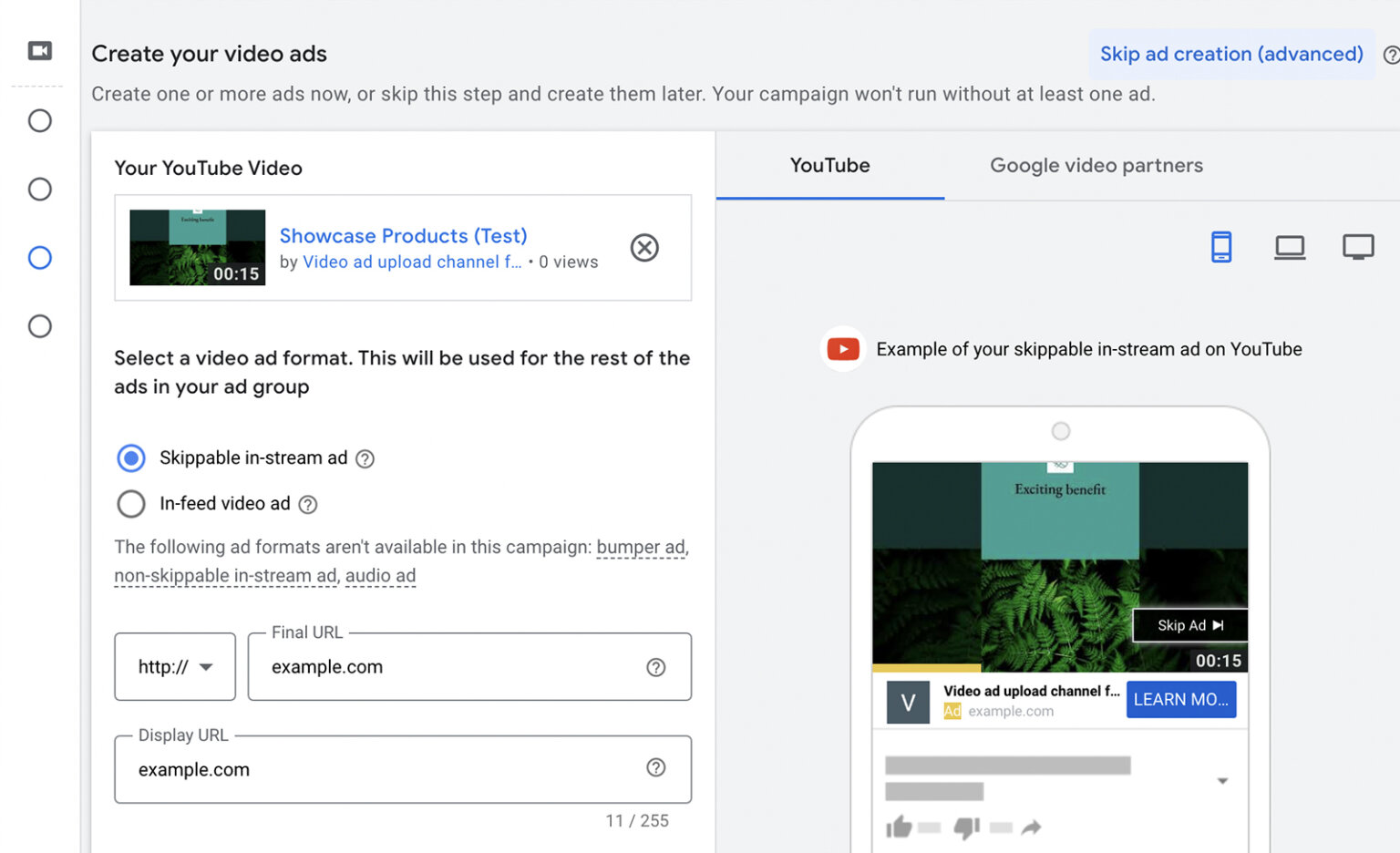The width and height of the screenshot is (1400, 853).
Task: Select the Skippable in-stream ad radio button
Action: click(x=131, y=458)
